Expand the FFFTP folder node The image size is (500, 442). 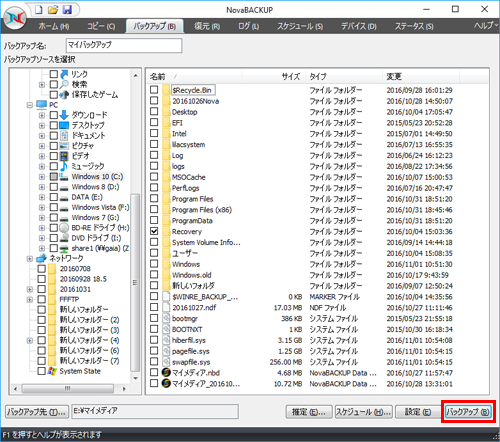pyautogui.click(x=30, y=299)
